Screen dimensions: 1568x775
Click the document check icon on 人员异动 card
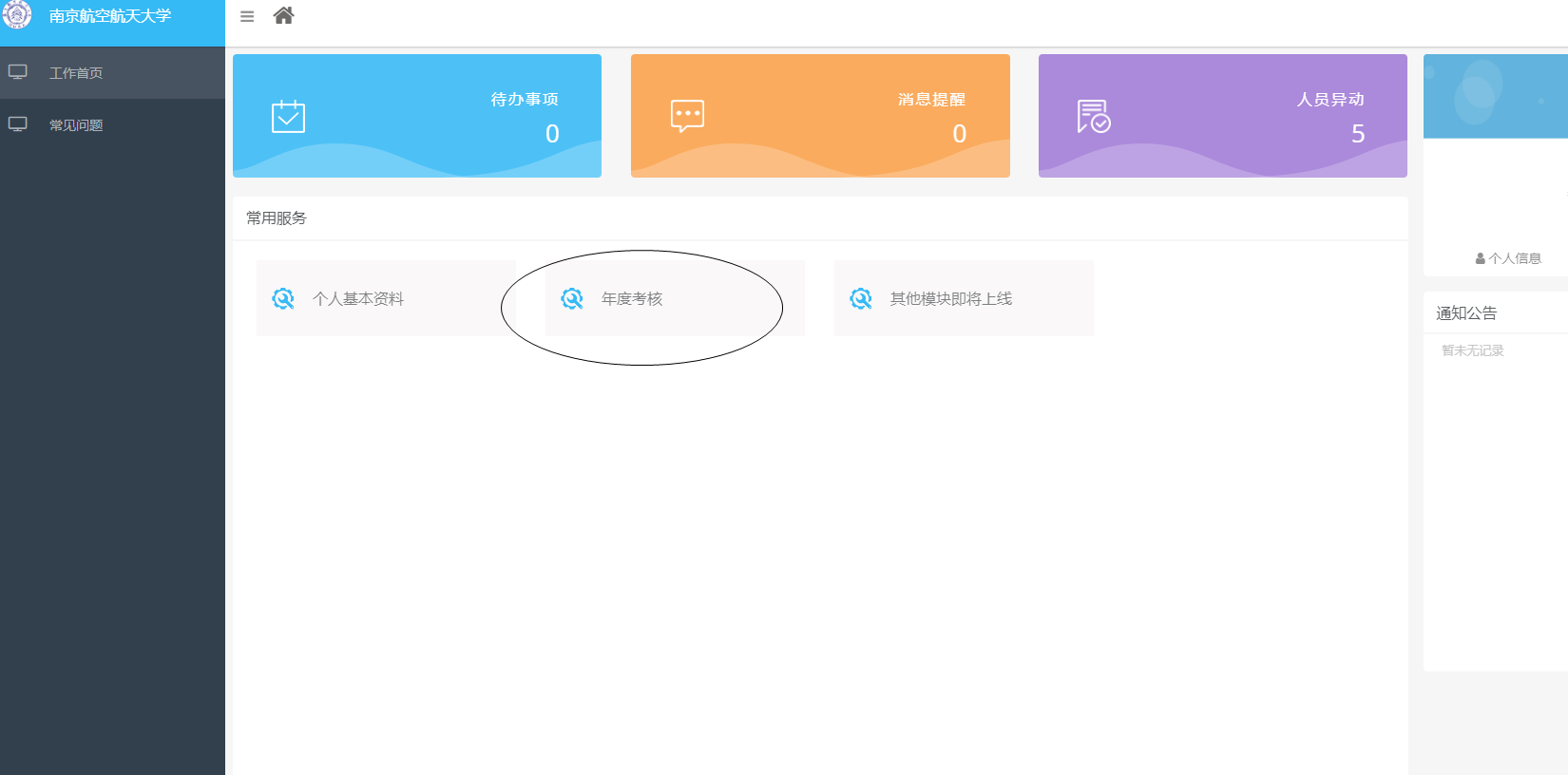point(1093,116)
